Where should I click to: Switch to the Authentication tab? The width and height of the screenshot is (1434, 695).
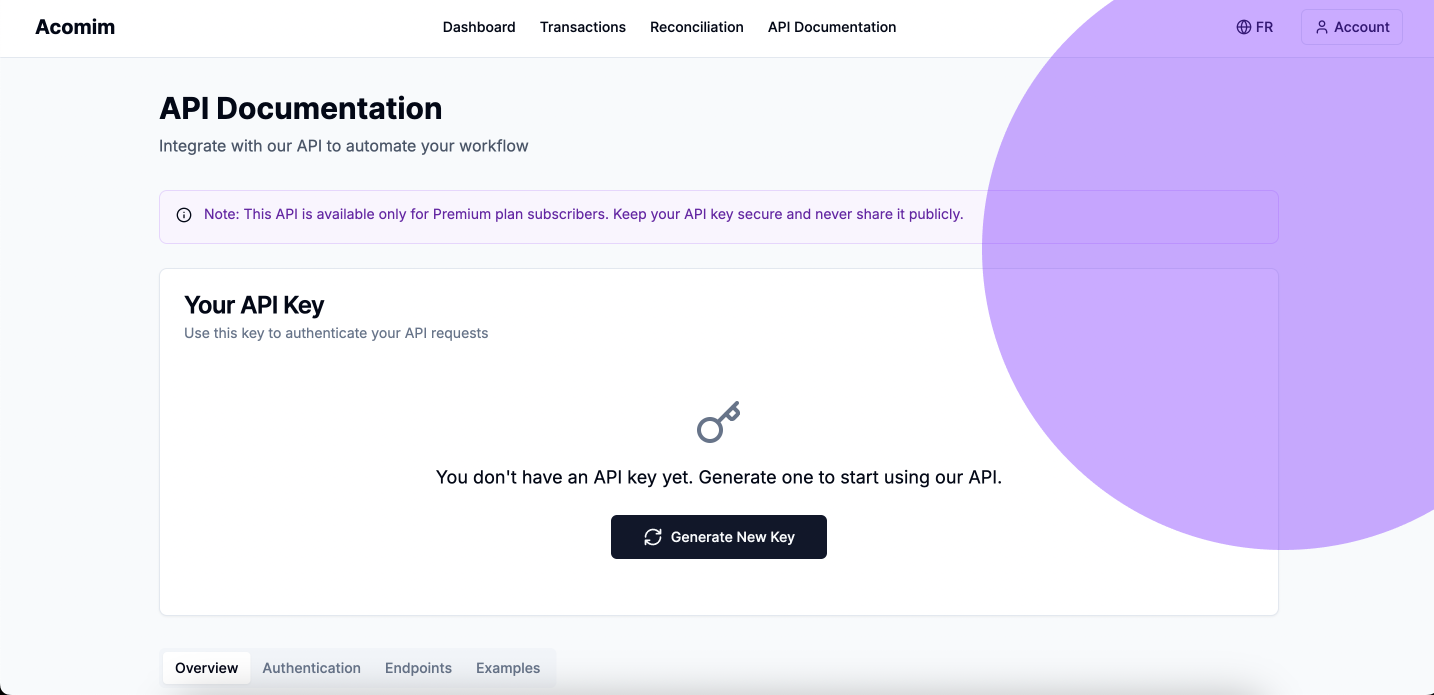(x=312, y=668)
